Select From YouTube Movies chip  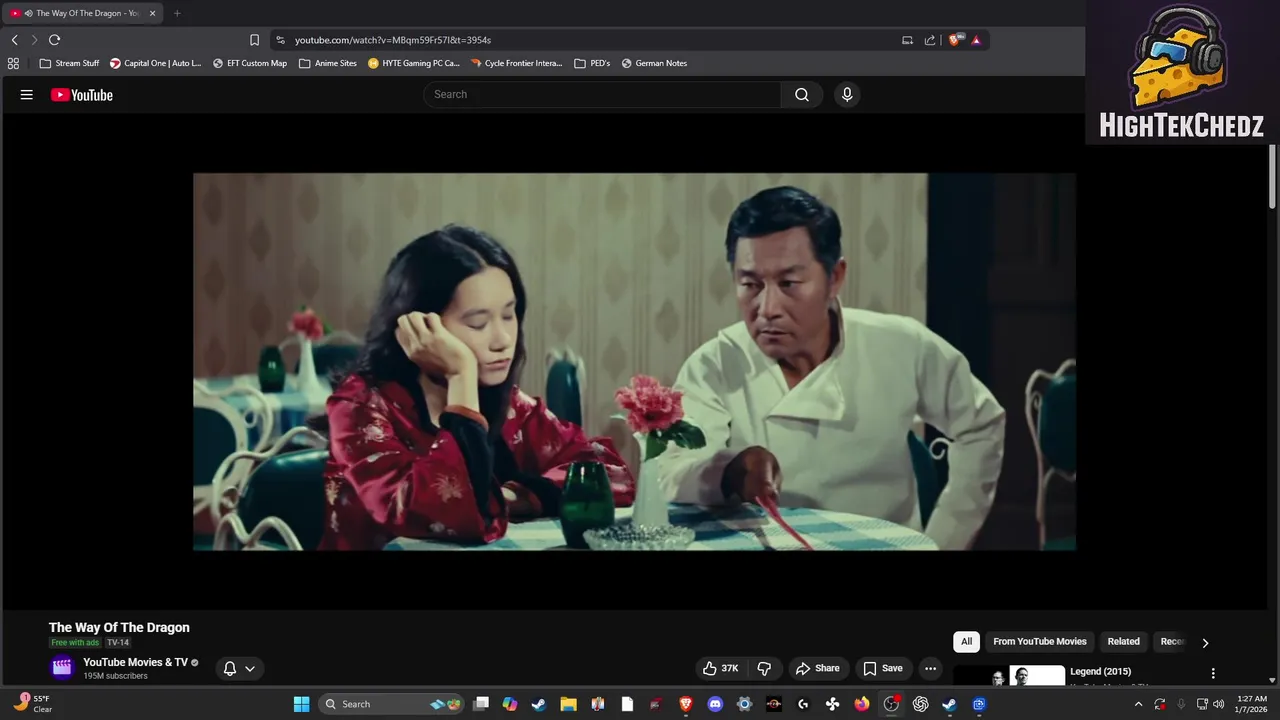point(1040,642)
